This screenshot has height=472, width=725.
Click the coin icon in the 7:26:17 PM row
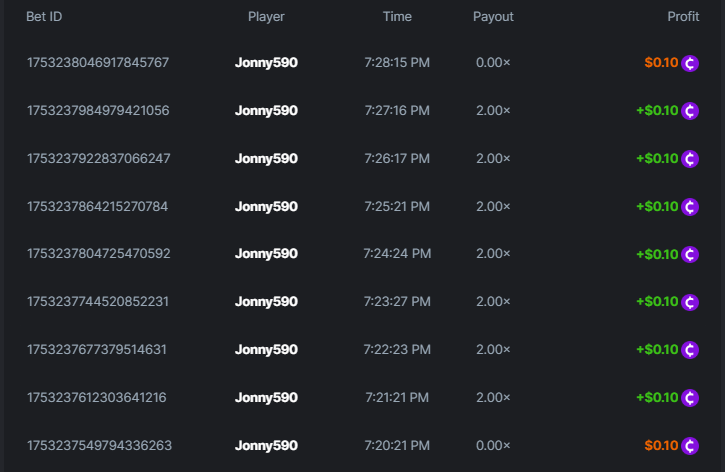[x=690, y=159]
